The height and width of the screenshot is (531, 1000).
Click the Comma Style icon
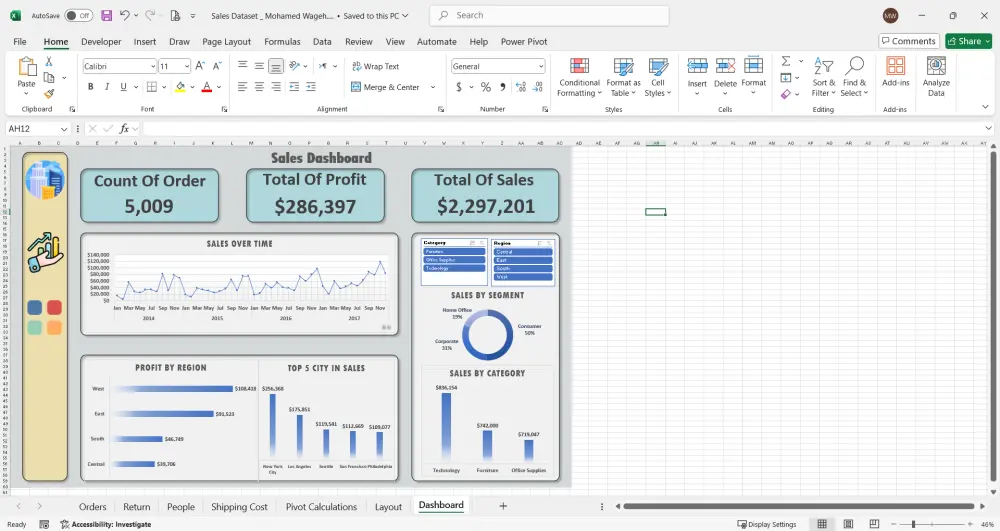coord(503,87)
